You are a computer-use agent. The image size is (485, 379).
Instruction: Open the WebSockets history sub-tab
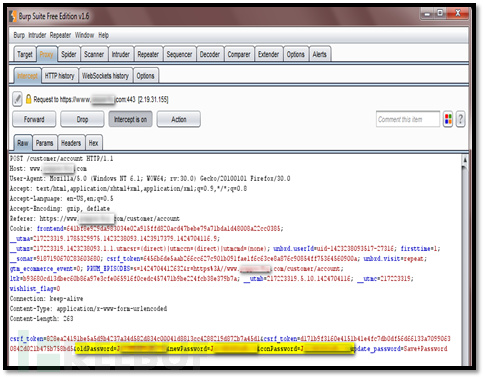coord(105,76)
